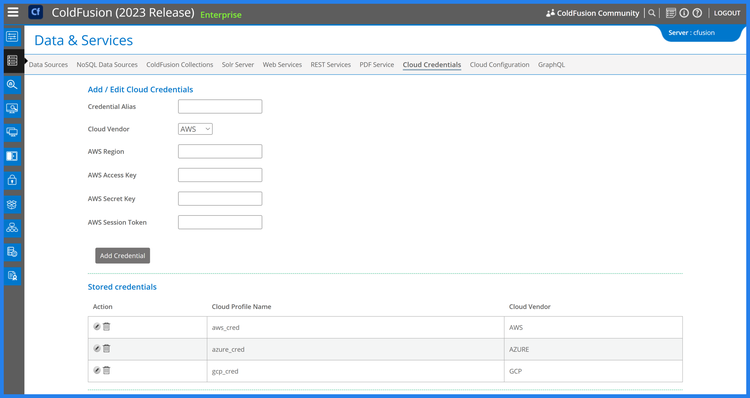Open Security padlock sidebar icon
Viewport: 750px width, 398px height.
[x=12, y=180]
